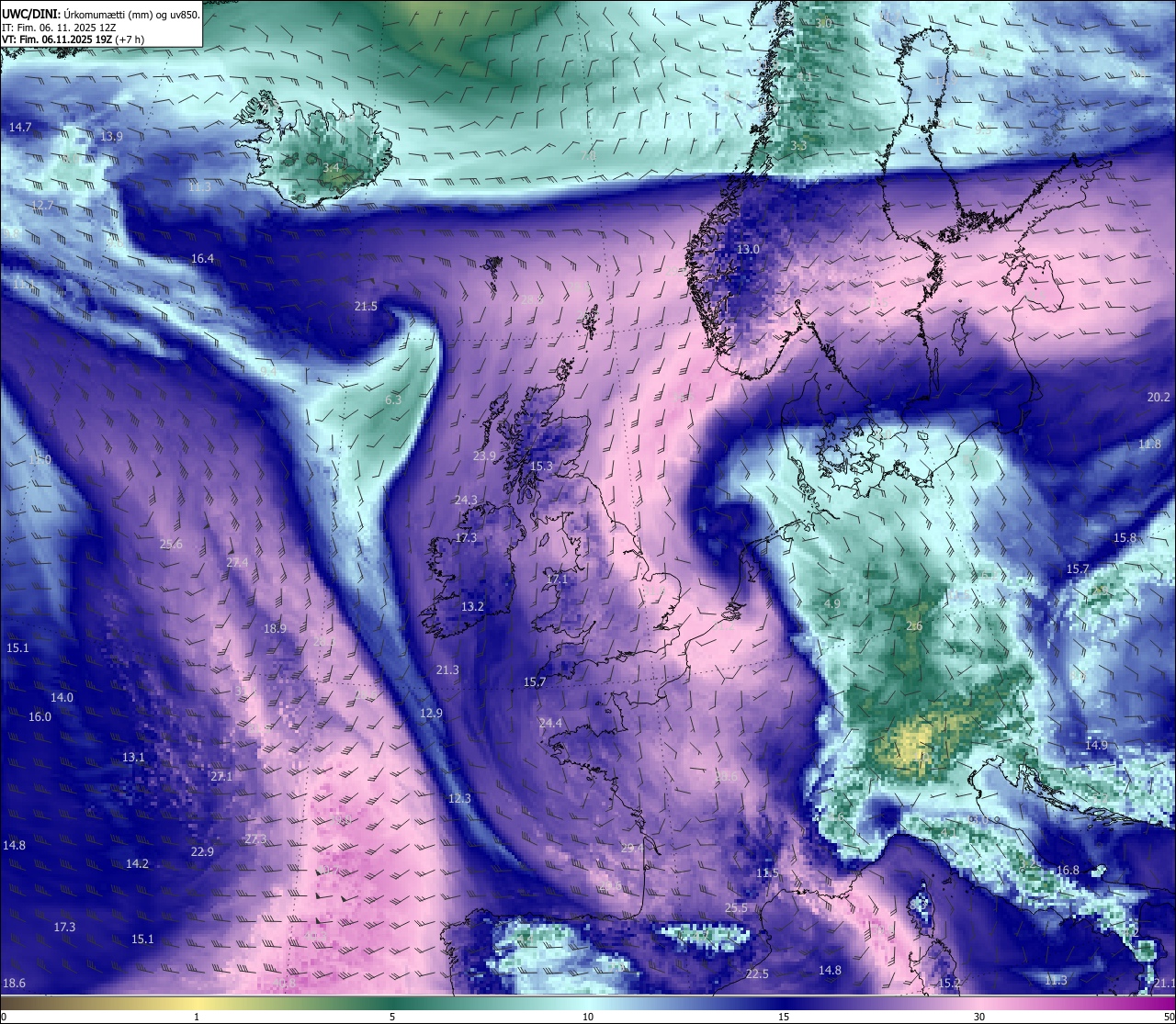
Task: Click the map value '3.3' over Scandinavia
Action: click(799, 145)
